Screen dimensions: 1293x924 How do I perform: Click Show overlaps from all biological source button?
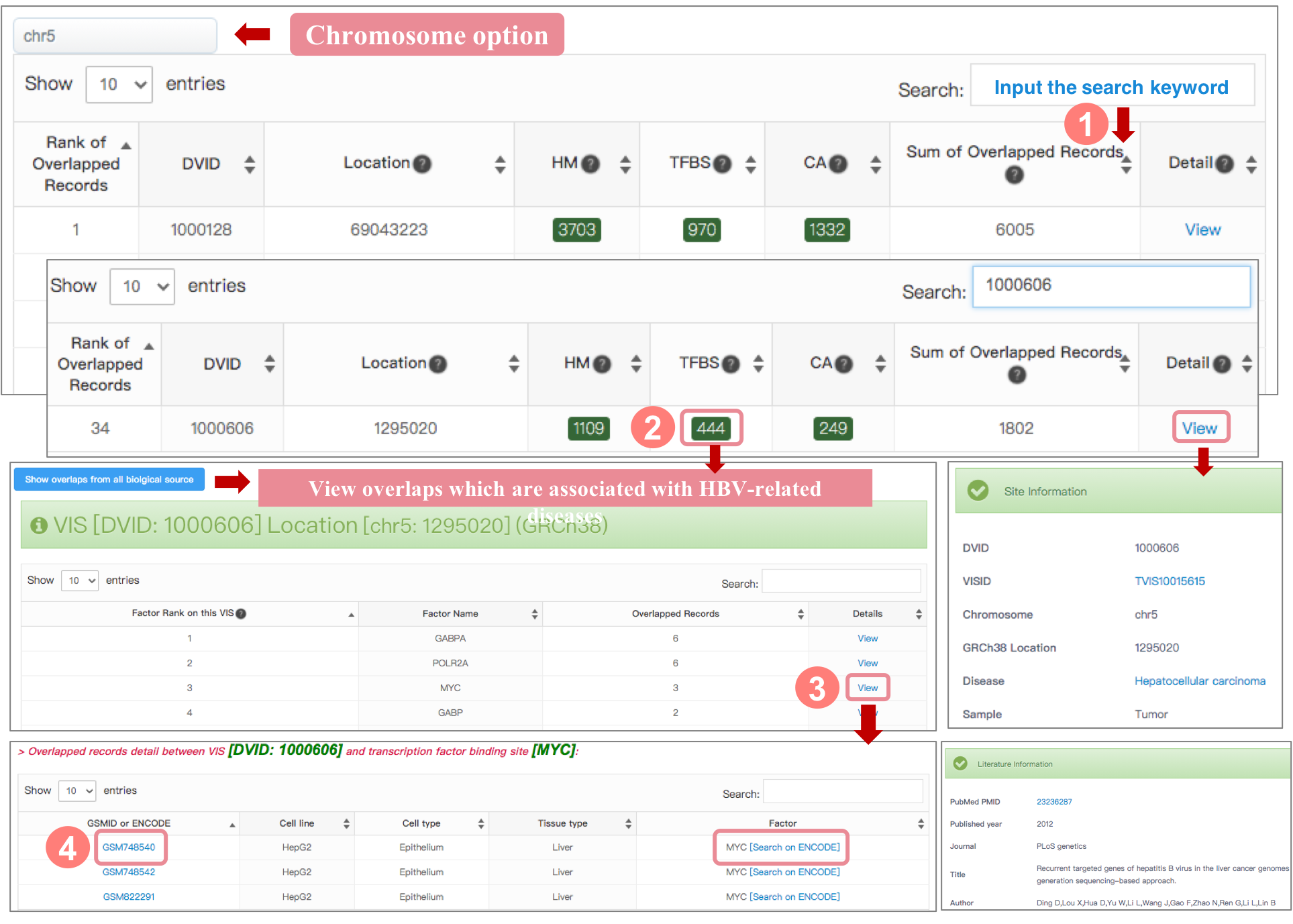[x=109, y=479]
